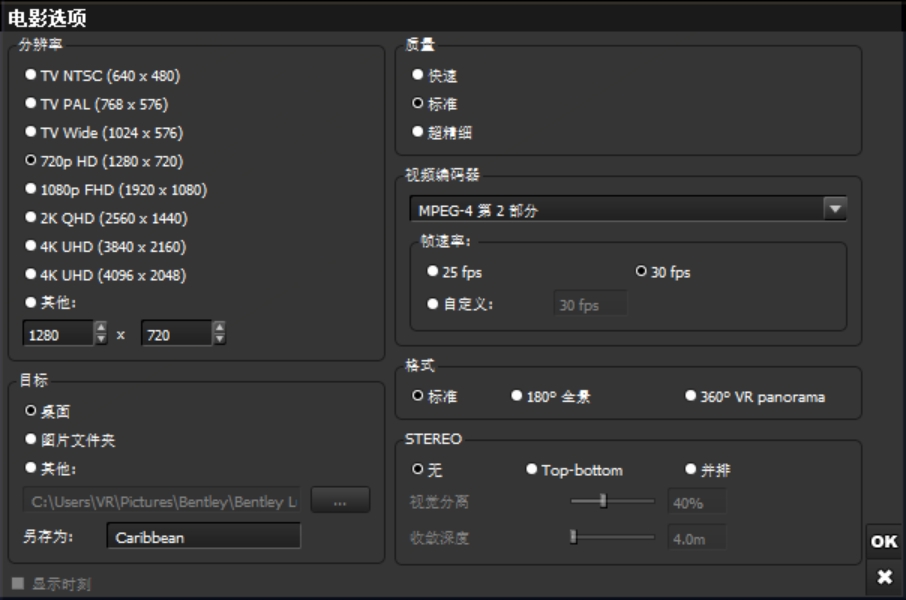Click the 另存为 filename field Caribbean
906x600 pixels.
point(204,536)
